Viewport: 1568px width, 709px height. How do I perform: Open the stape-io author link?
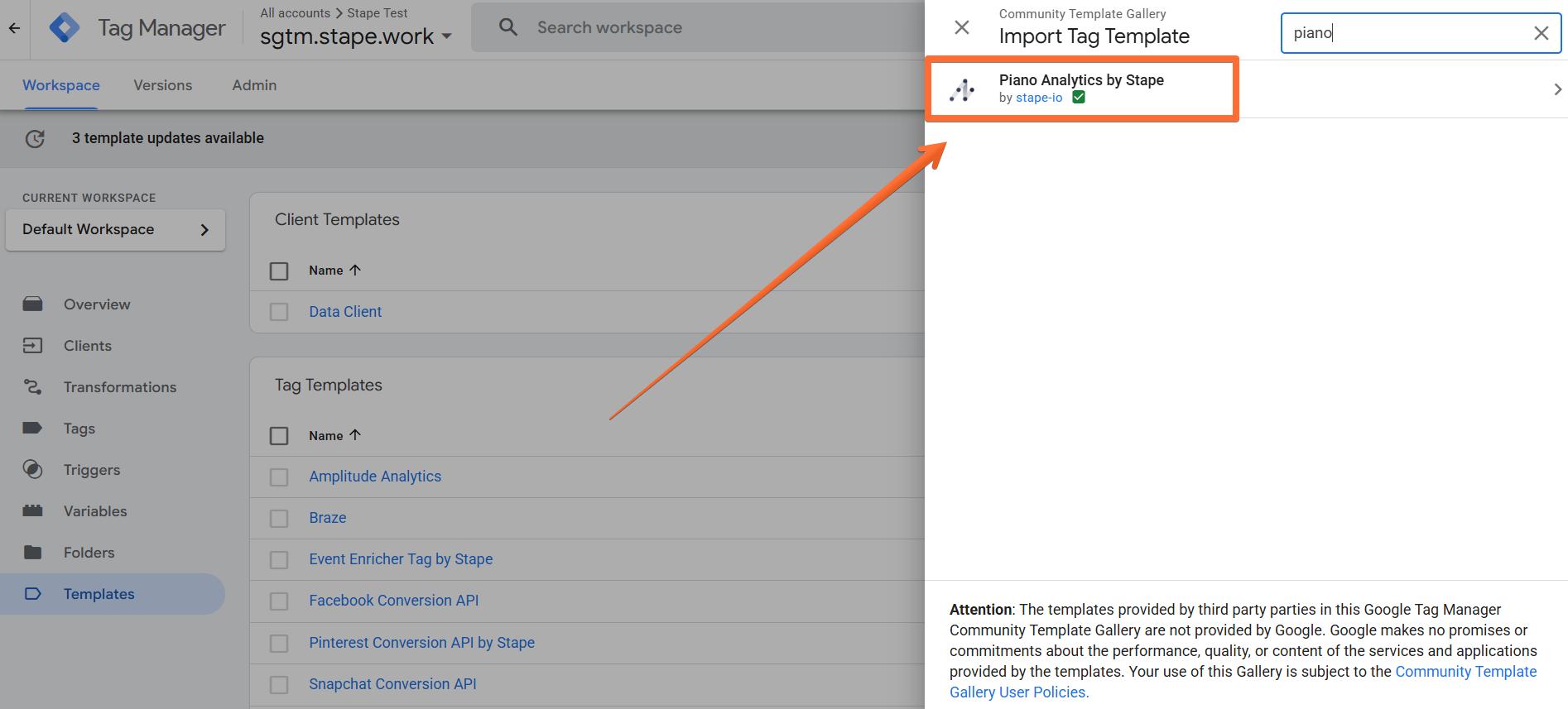point(1039,98)
